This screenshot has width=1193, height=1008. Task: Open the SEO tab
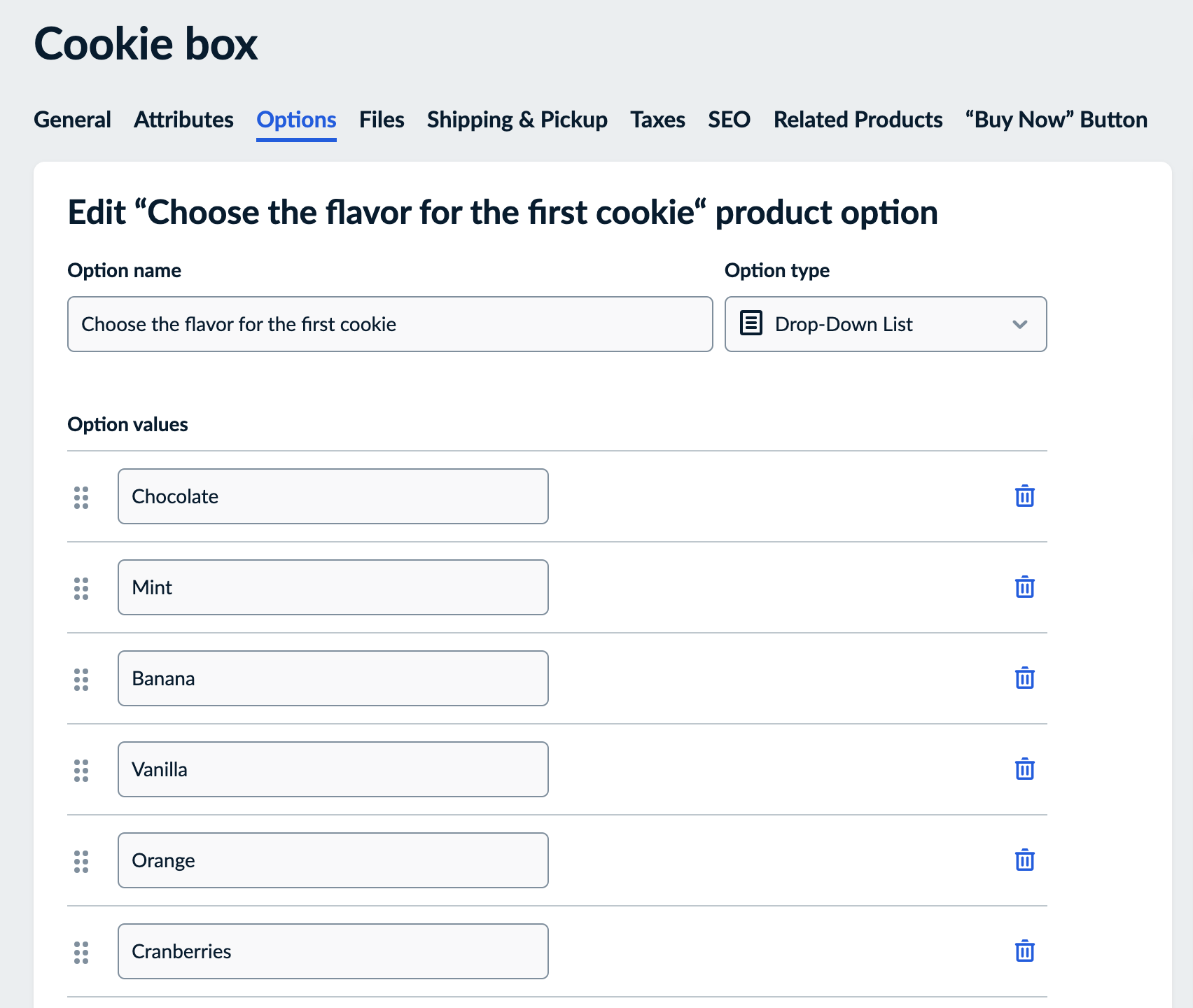pyautogui.click(x=729, y=120)
